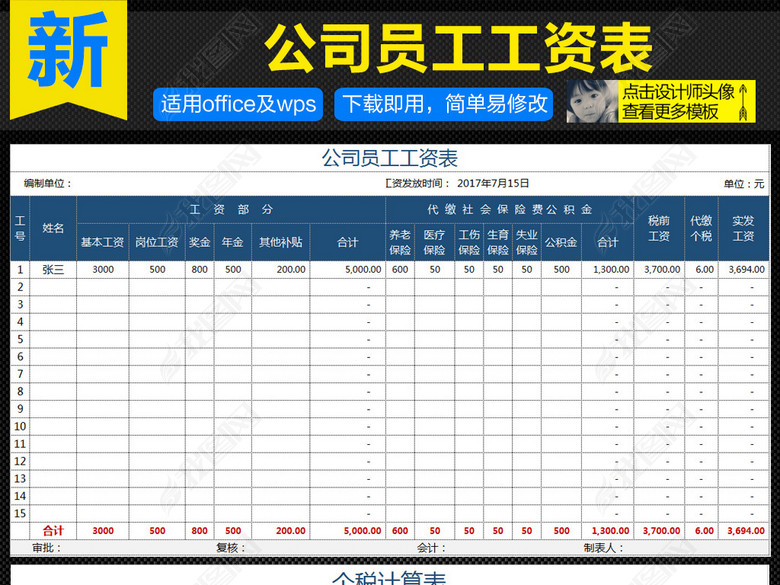Click 张三's insurance total cell 1,300.00
This screenshot has height=585, width=780.
tap(607, 270)
